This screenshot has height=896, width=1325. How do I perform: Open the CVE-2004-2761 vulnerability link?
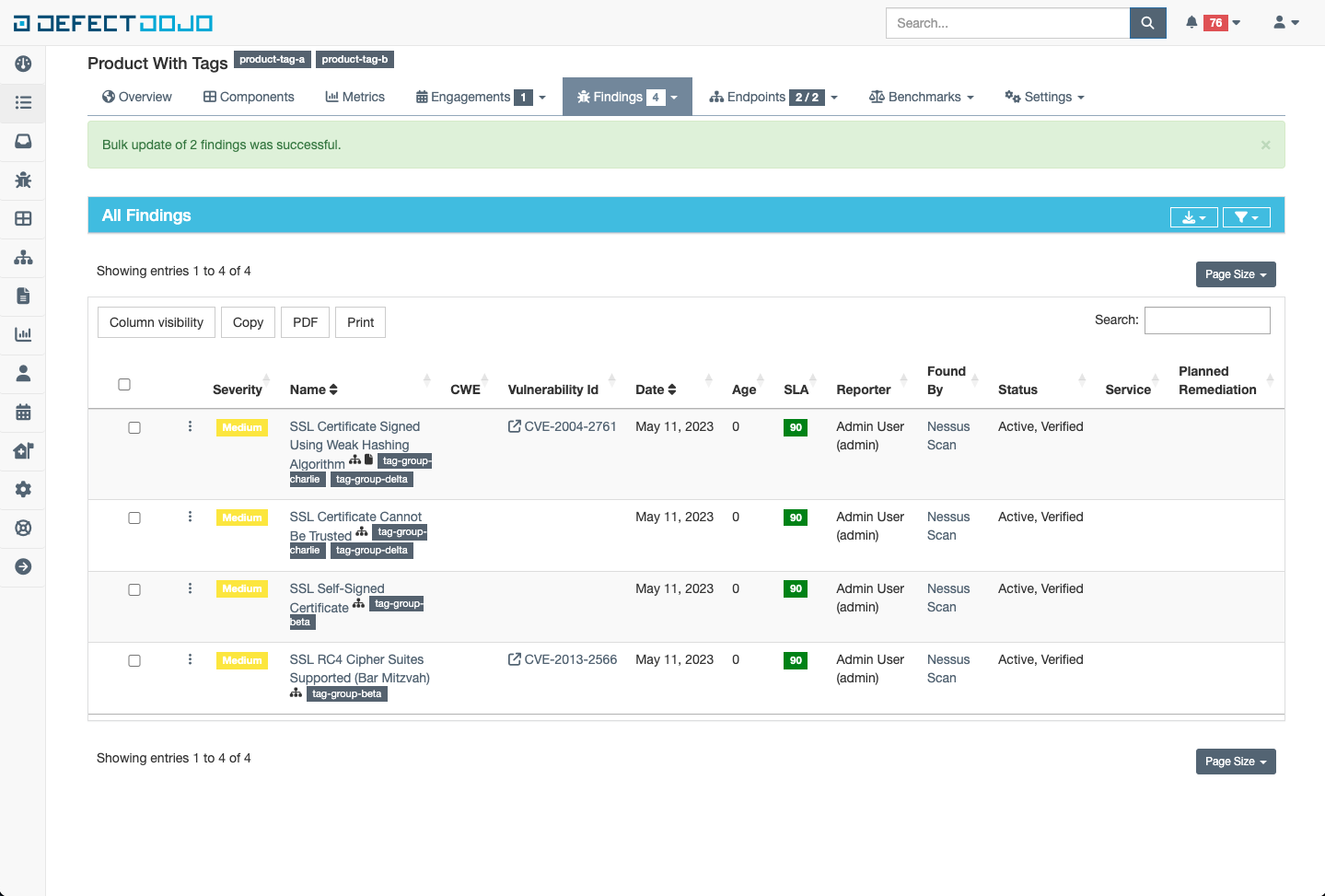(569, 426)
